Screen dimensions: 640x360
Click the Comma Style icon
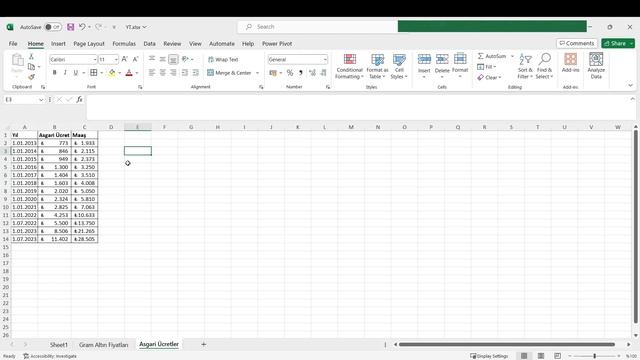pos(301,73)
